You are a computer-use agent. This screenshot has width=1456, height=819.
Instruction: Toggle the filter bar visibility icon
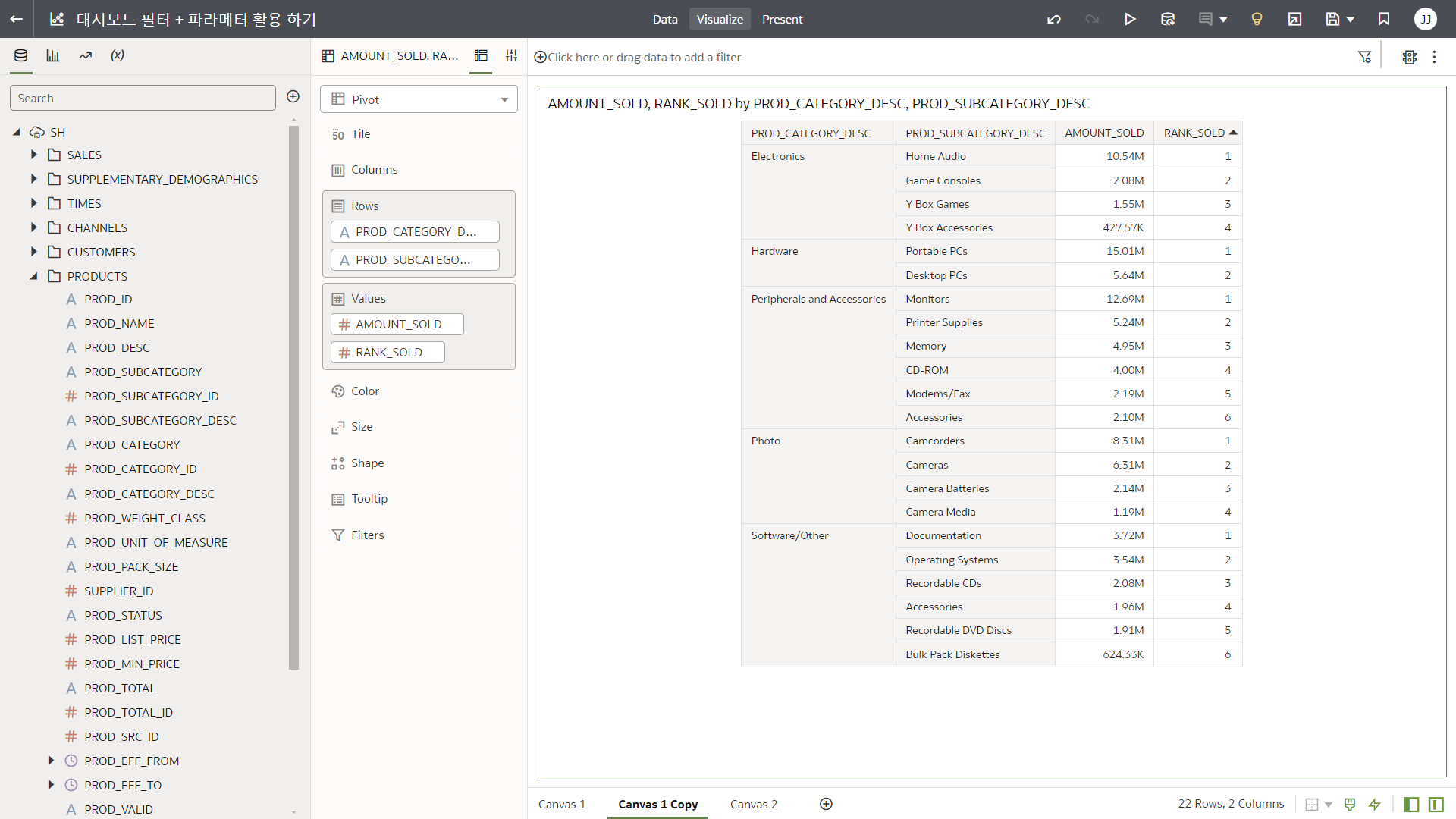(1364, 57)
